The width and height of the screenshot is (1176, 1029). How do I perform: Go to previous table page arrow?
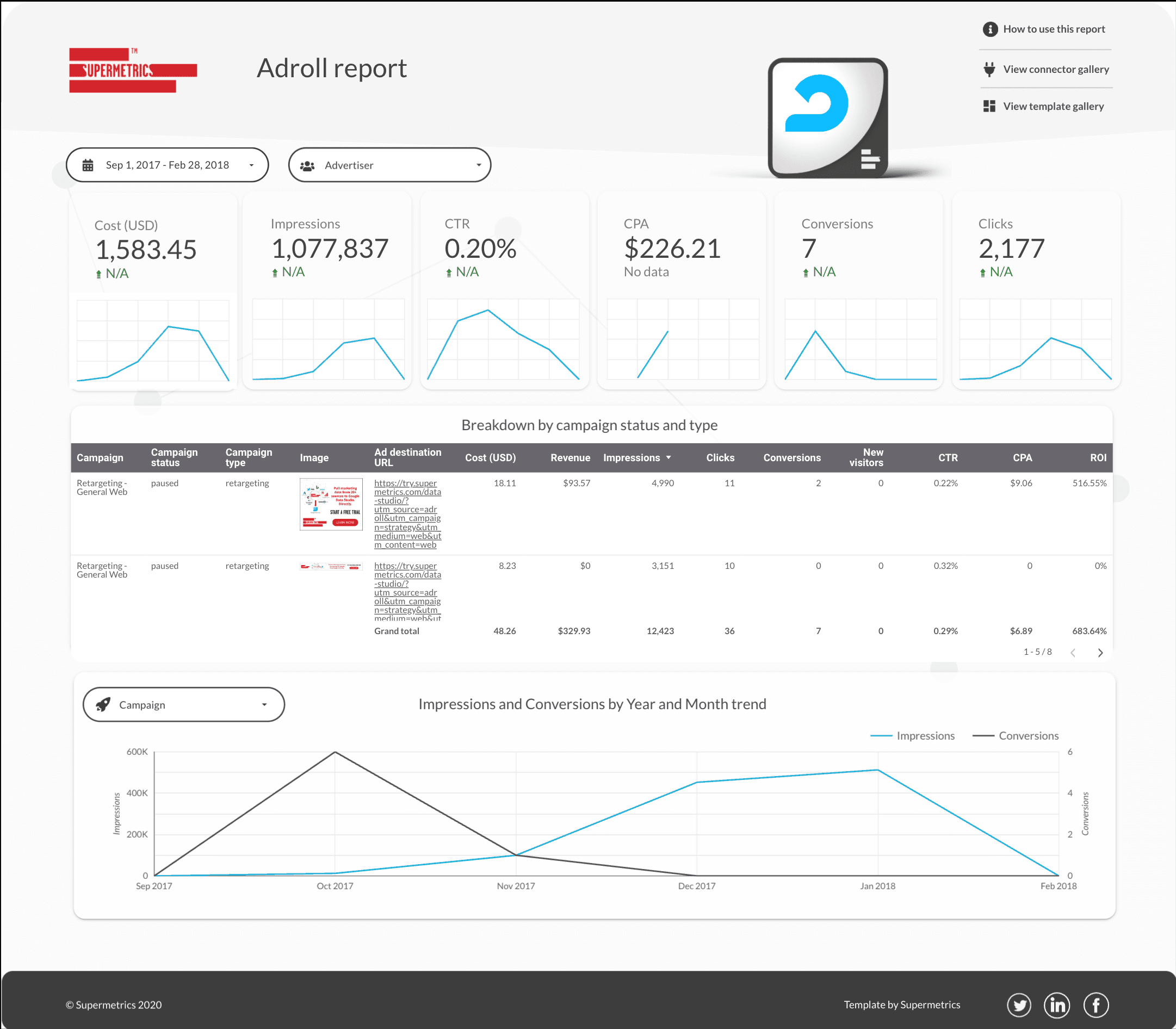(1073, 652)
